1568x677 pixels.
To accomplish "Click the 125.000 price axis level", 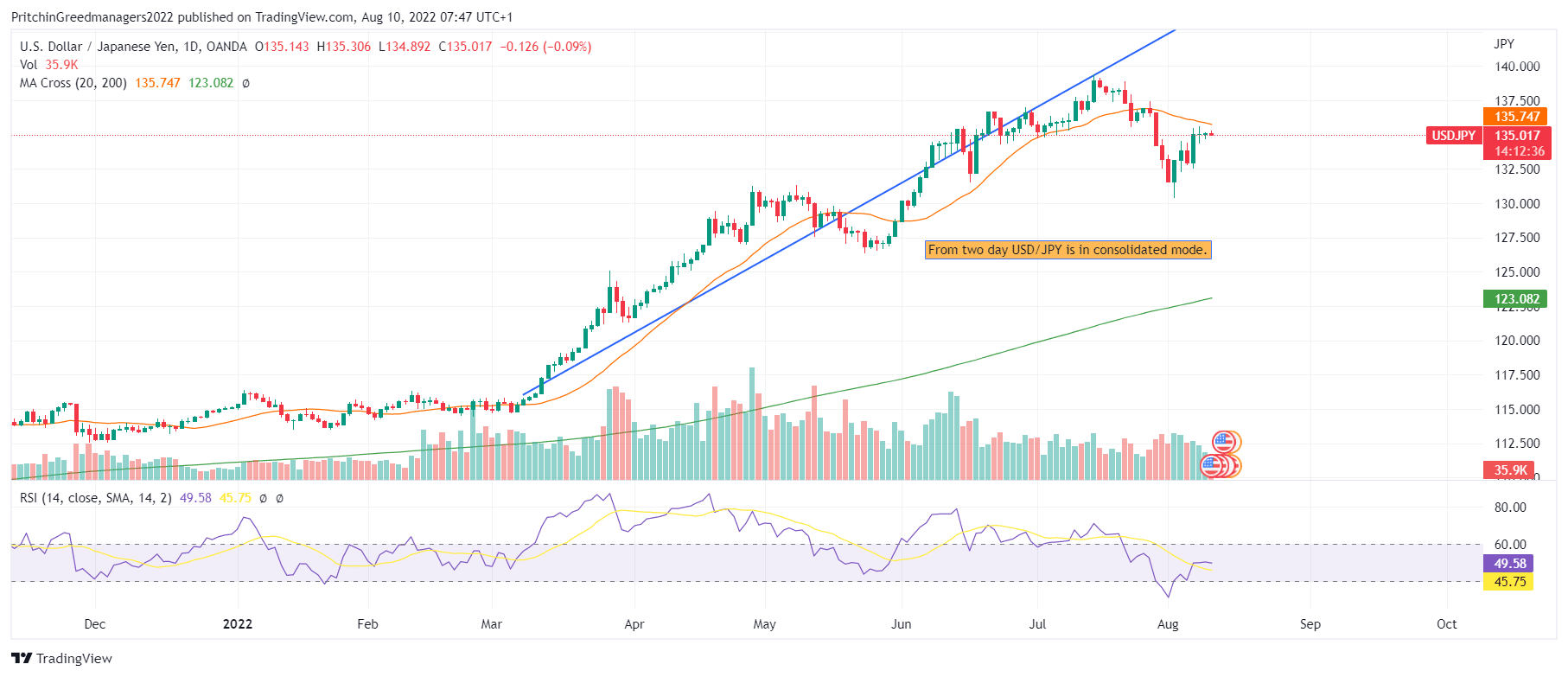I will (1517, 272).
